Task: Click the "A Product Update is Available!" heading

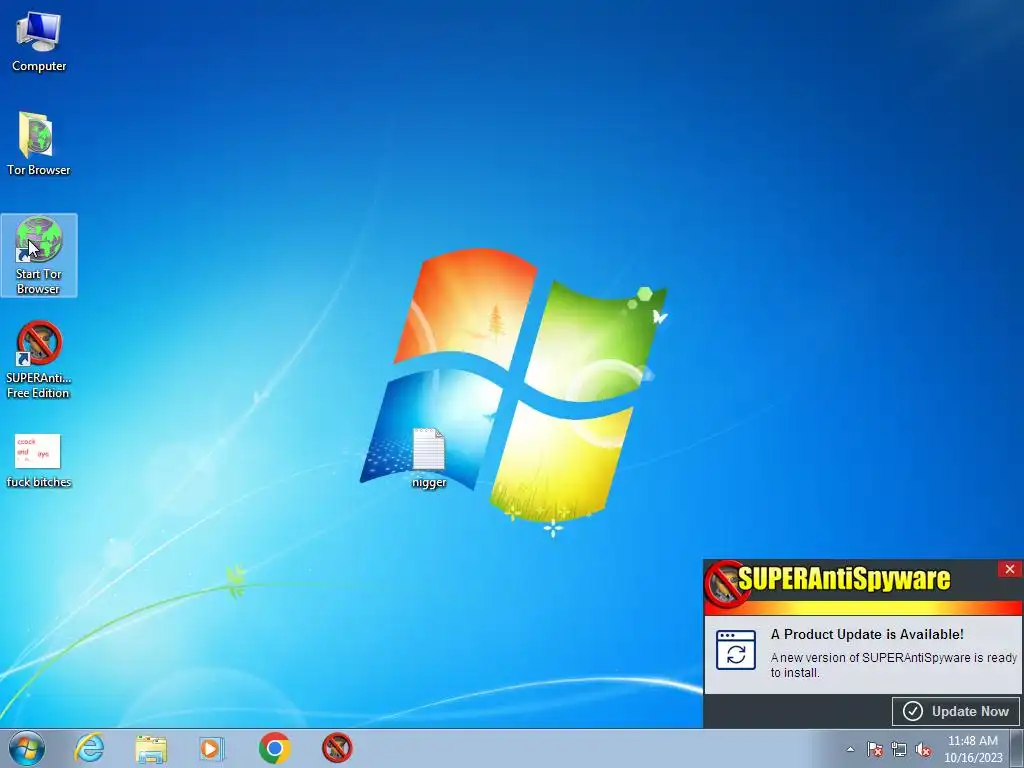Action: tap(867, 634)
